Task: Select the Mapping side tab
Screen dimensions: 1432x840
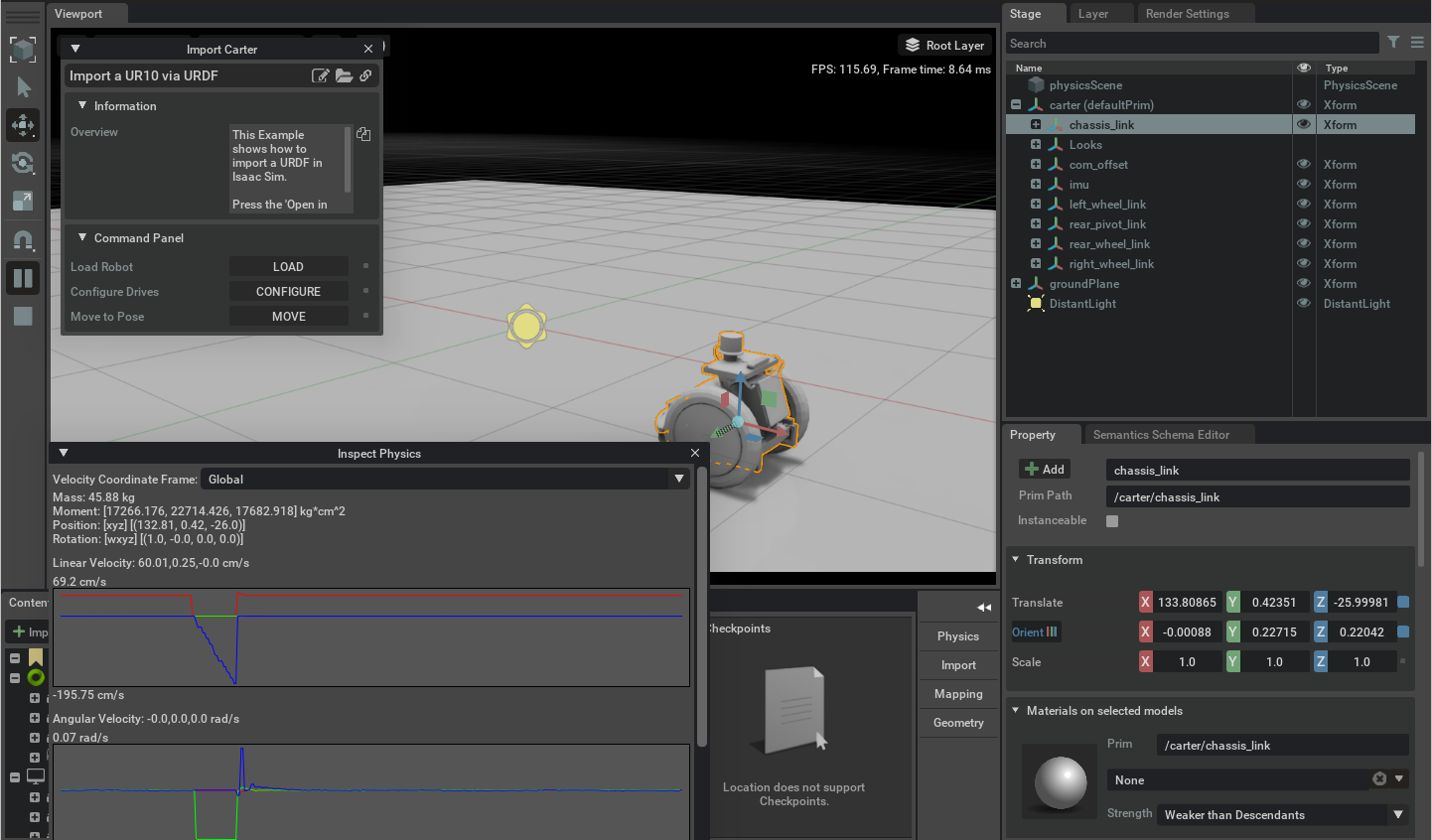Action: 958,694
